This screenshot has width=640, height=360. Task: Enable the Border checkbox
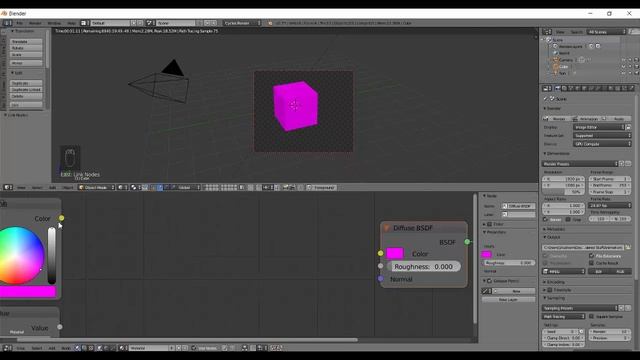click(x=546, y=219)
